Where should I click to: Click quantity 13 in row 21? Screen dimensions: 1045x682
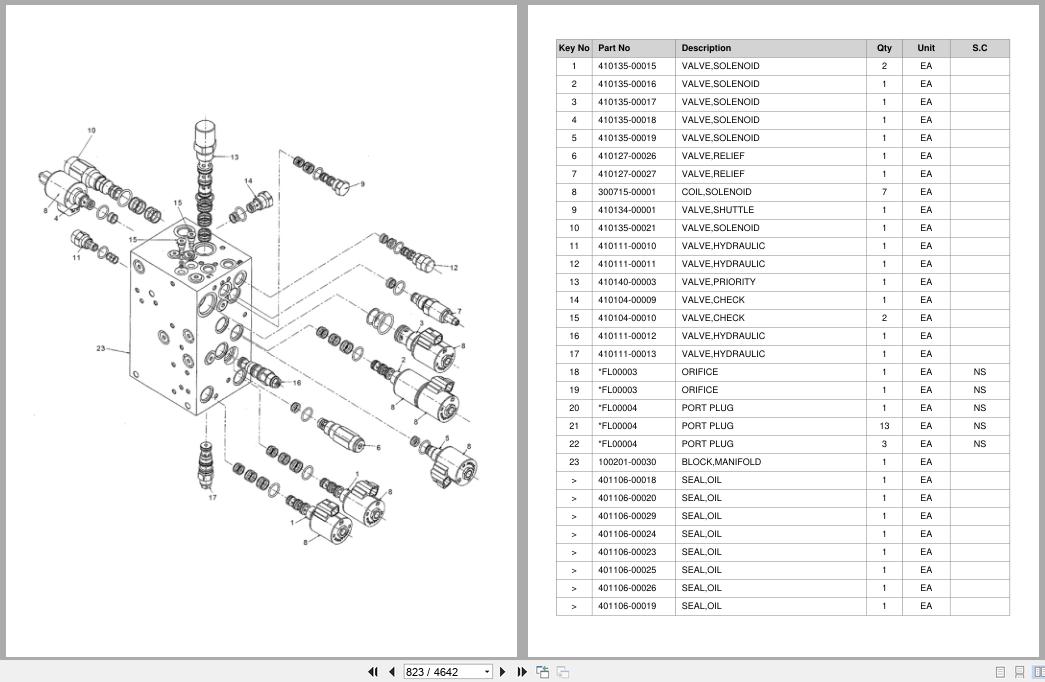[884, 426]
